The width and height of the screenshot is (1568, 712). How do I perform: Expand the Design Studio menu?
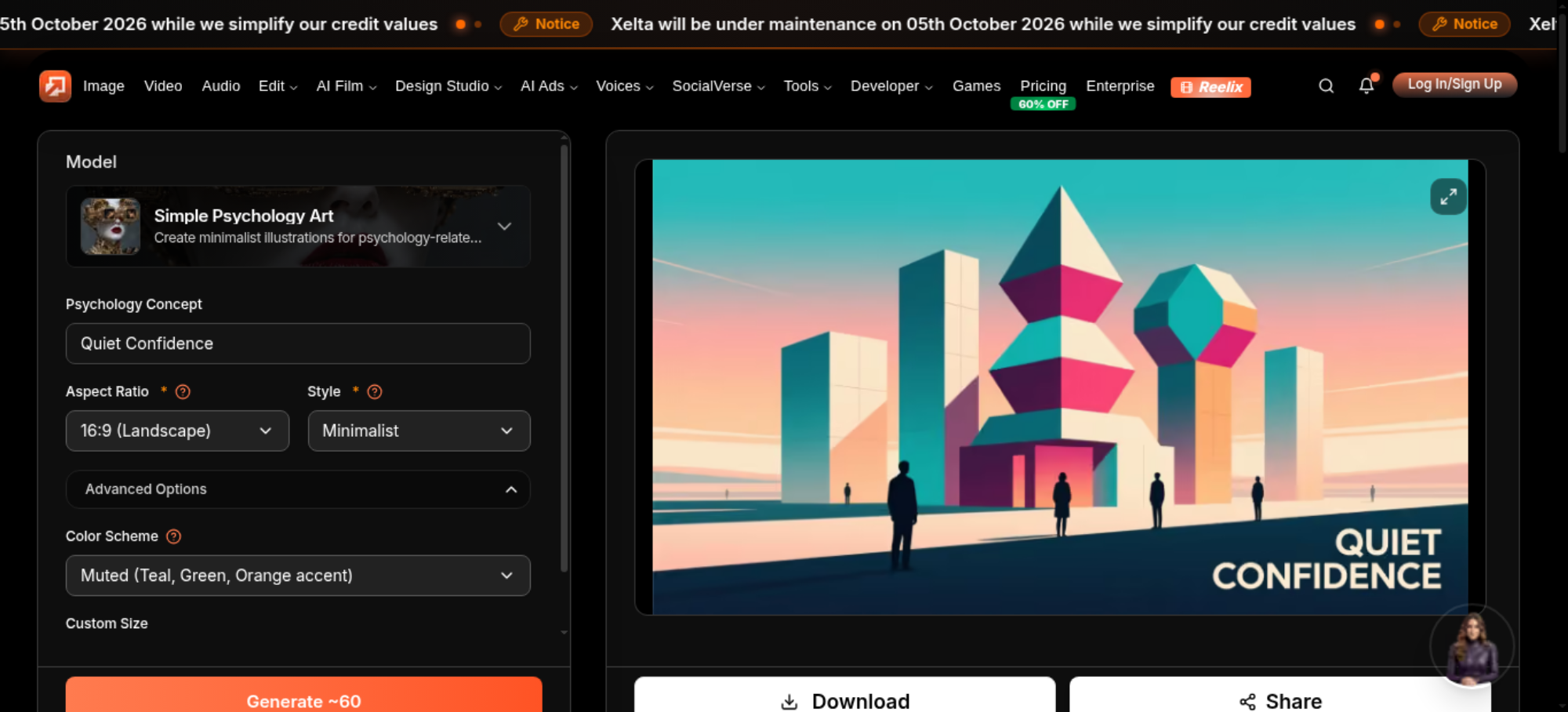tap(448, 86)
